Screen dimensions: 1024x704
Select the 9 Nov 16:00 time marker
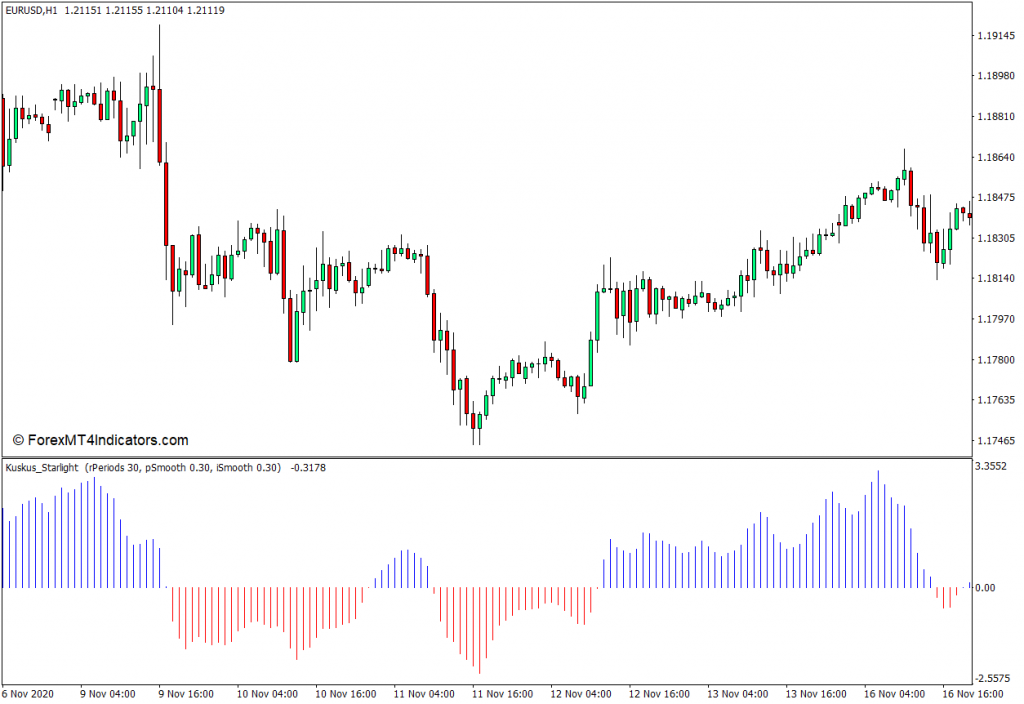click(x=187, y=693)
